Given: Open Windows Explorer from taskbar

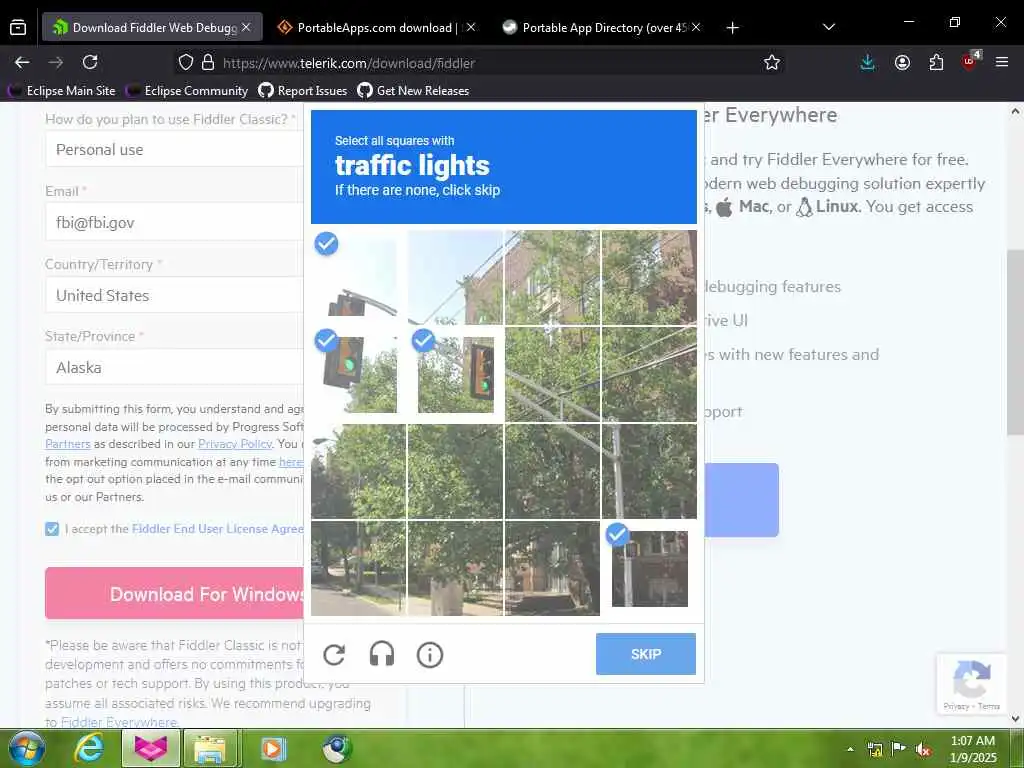Looking at the screenshot, I should (x=210, y=749).
